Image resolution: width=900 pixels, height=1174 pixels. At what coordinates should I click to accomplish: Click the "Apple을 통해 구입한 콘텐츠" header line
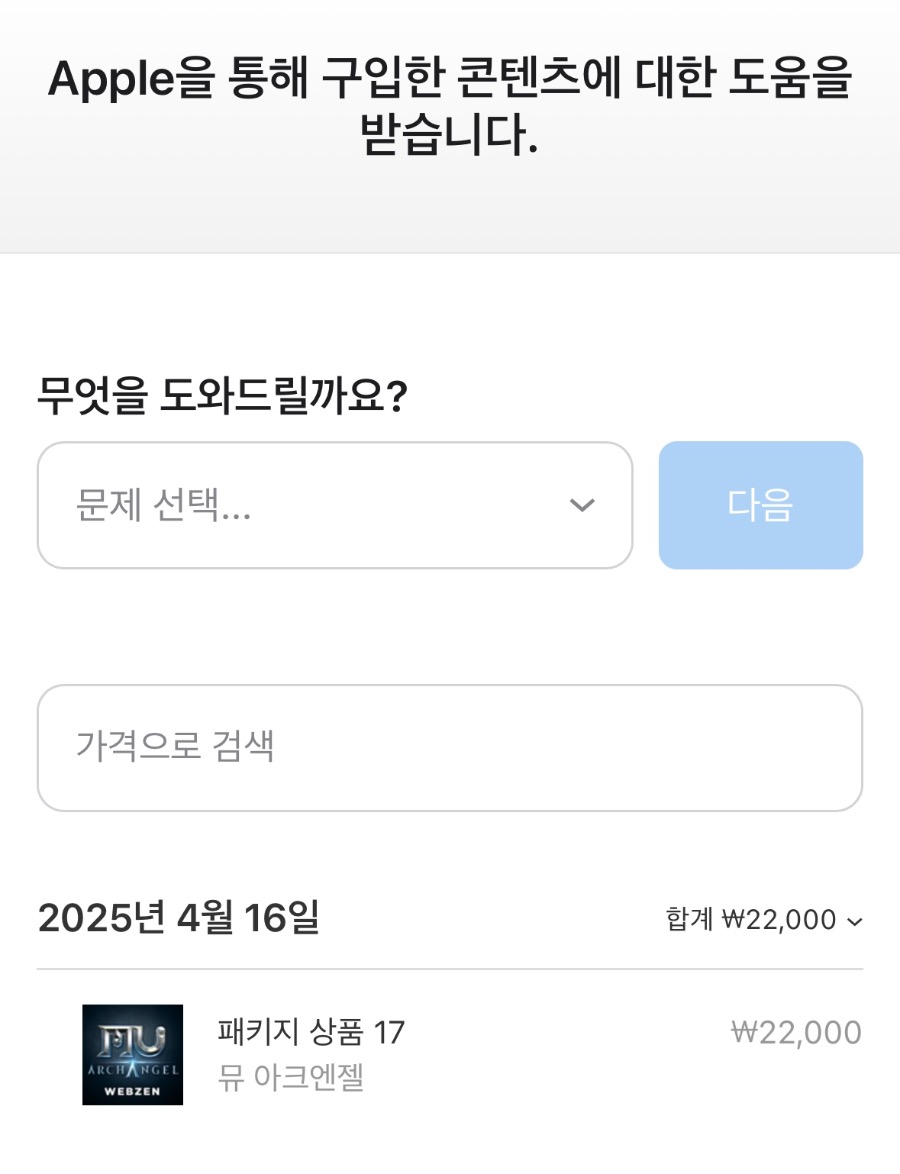[449, 80]
